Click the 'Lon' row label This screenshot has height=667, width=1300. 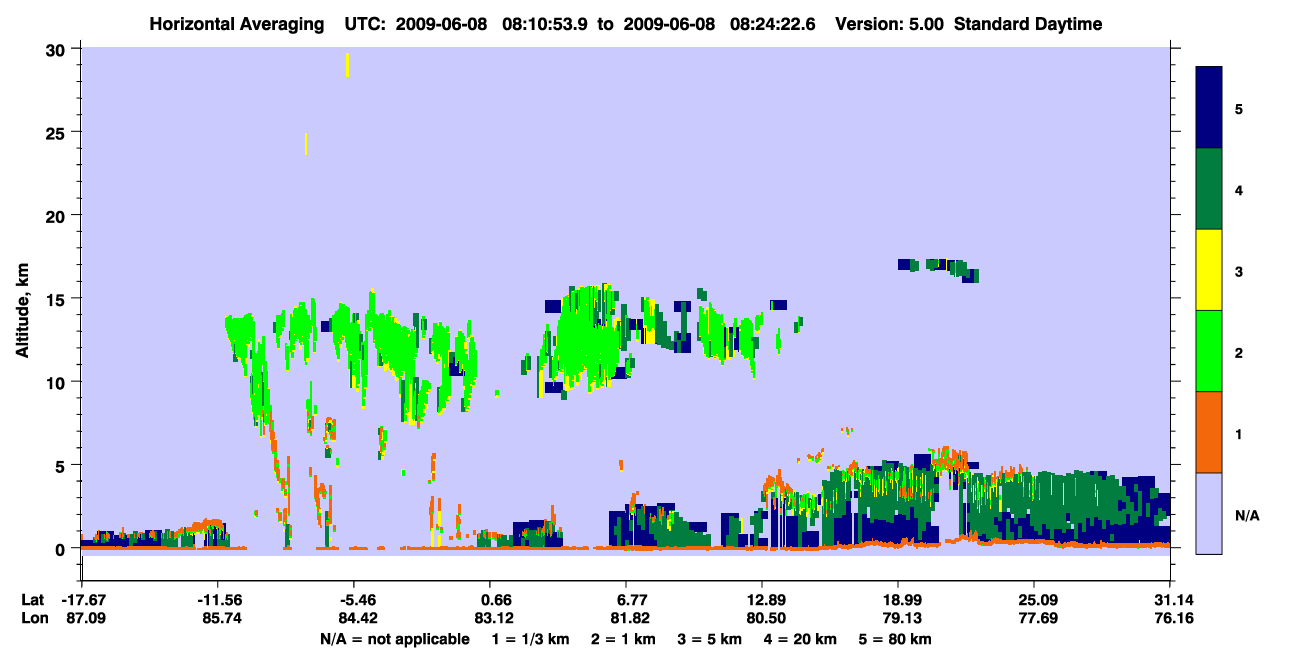[x=33, y=618]
